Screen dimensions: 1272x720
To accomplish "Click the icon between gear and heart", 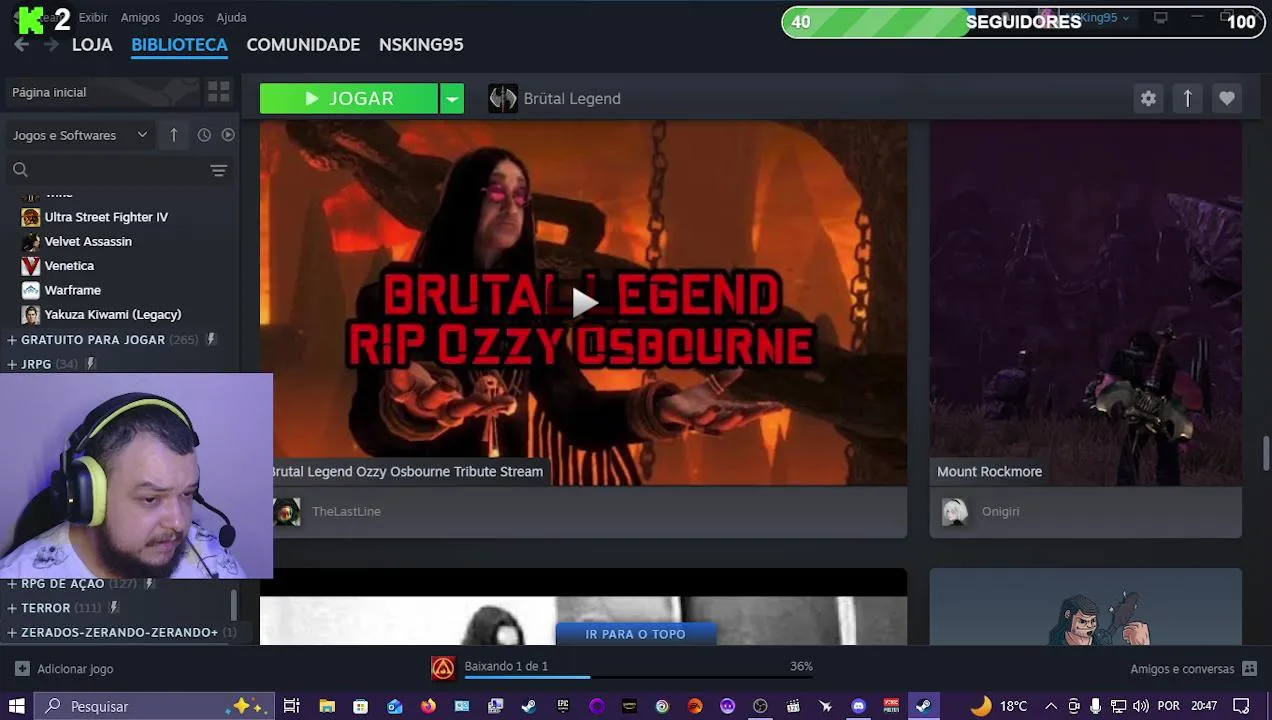I will (1187, 98).
